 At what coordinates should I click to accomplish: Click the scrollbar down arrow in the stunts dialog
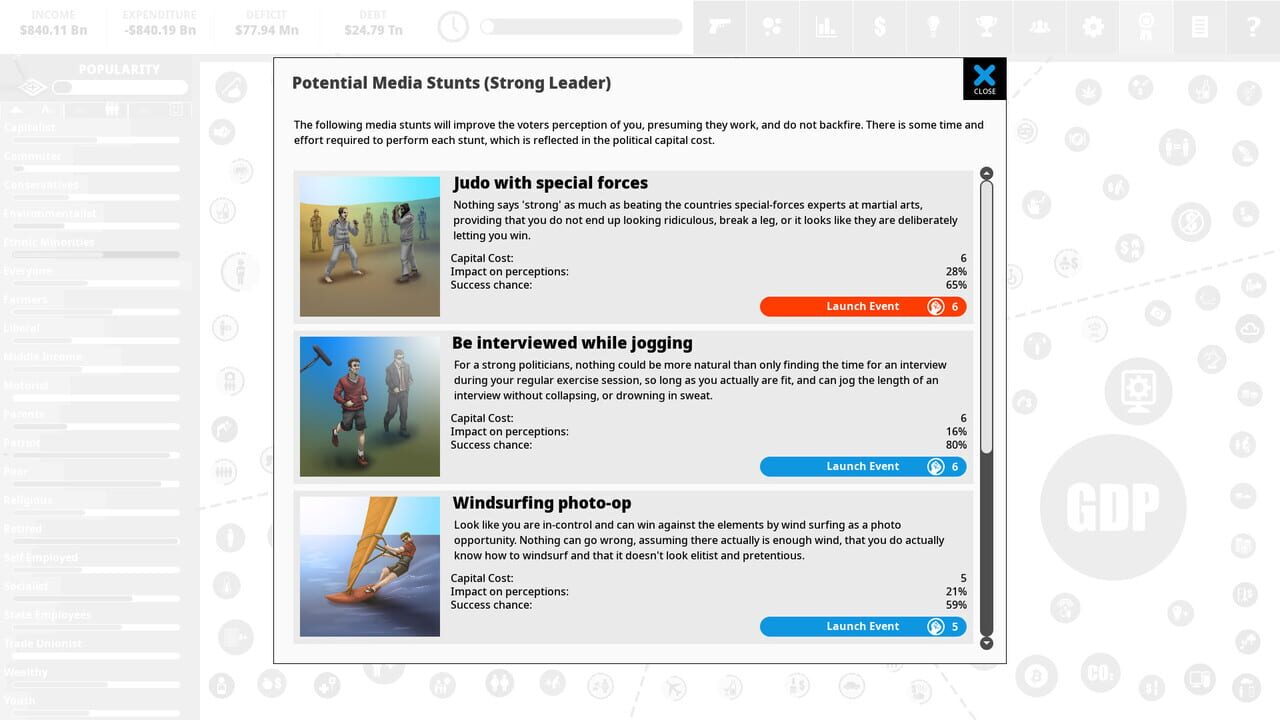987,643
